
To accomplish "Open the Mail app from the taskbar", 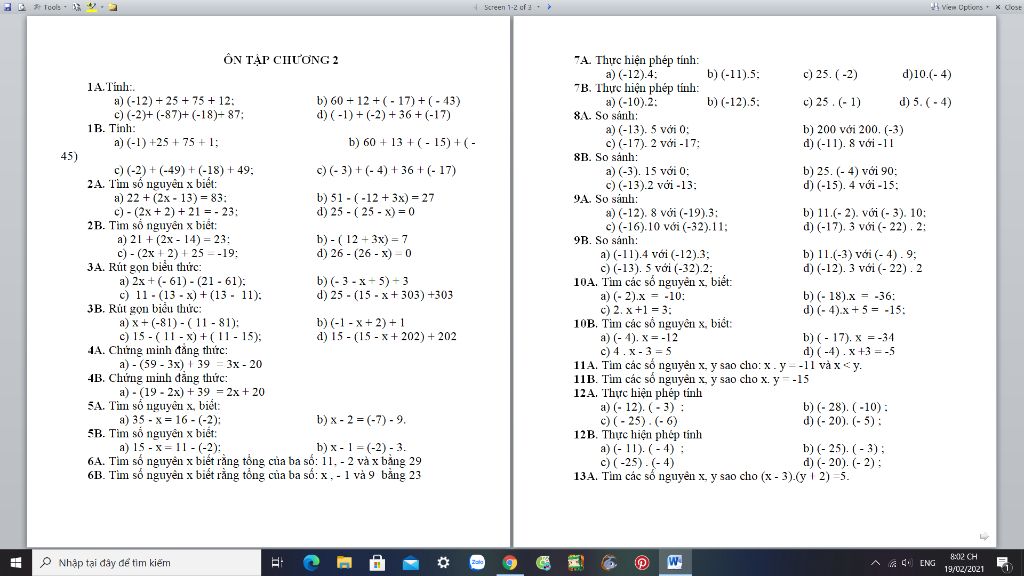I will [x=410, y=562].
